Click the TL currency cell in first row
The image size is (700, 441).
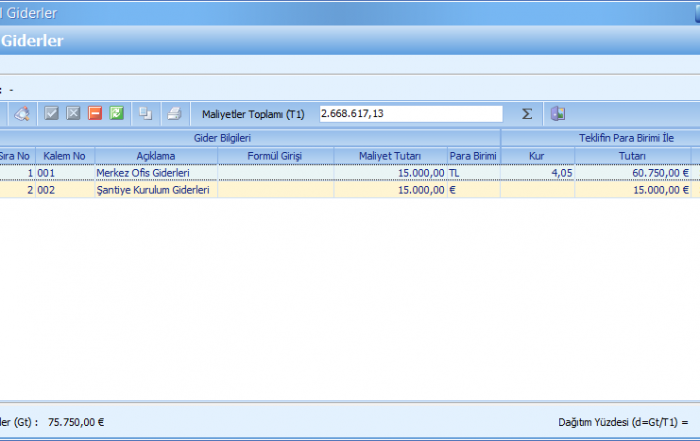click(x=473, y=173)
